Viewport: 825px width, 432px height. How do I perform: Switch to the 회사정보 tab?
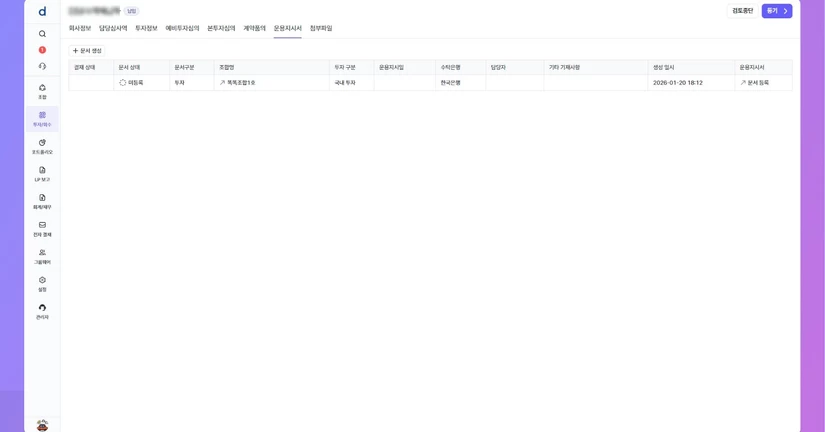pyautogui.click(x=79, y=28)
